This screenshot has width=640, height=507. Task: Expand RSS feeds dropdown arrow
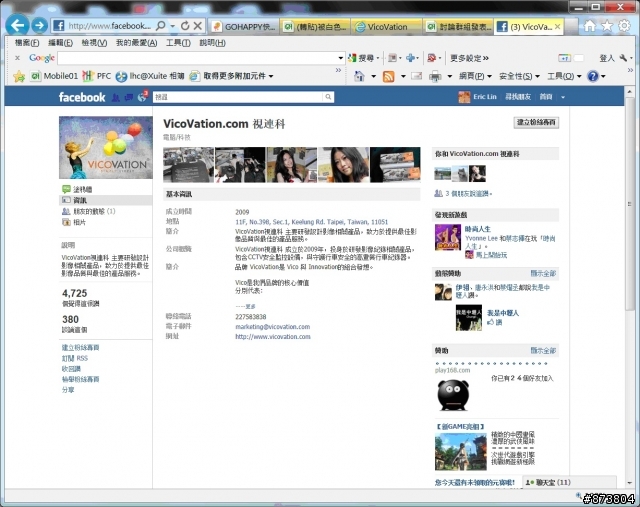click(403, 76)
